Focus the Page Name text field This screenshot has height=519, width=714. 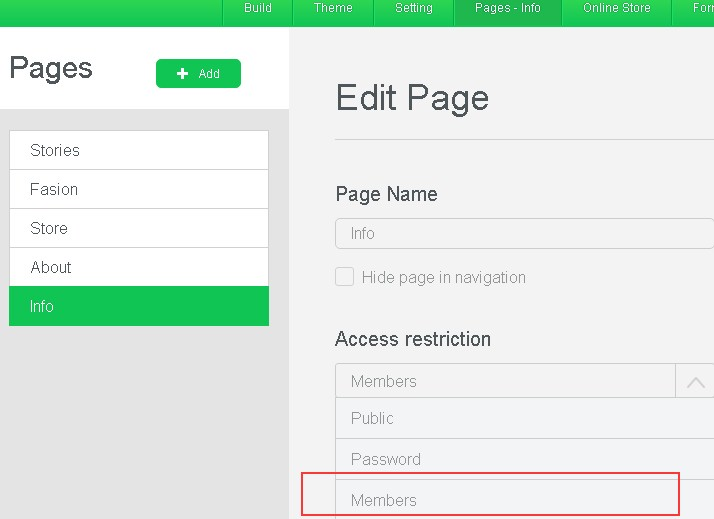coord(524,233)
